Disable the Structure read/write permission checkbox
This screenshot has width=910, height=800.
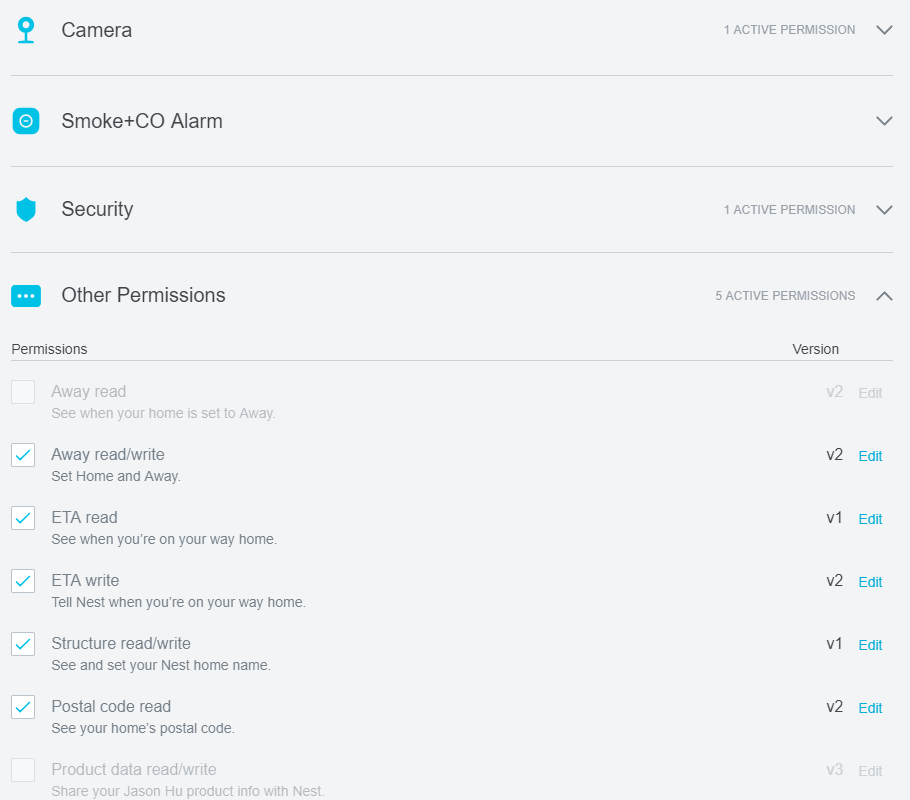coord(23,644)
